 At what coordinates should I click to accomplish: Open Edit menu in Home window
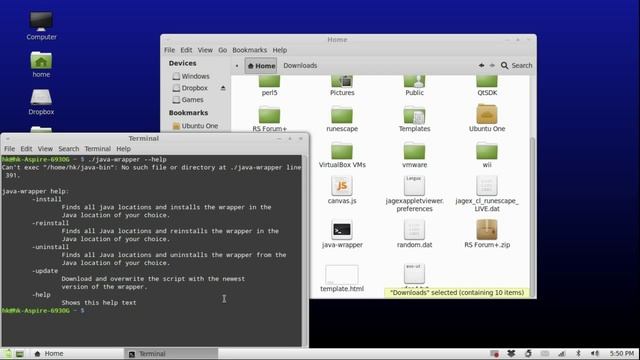pos(186,50)
